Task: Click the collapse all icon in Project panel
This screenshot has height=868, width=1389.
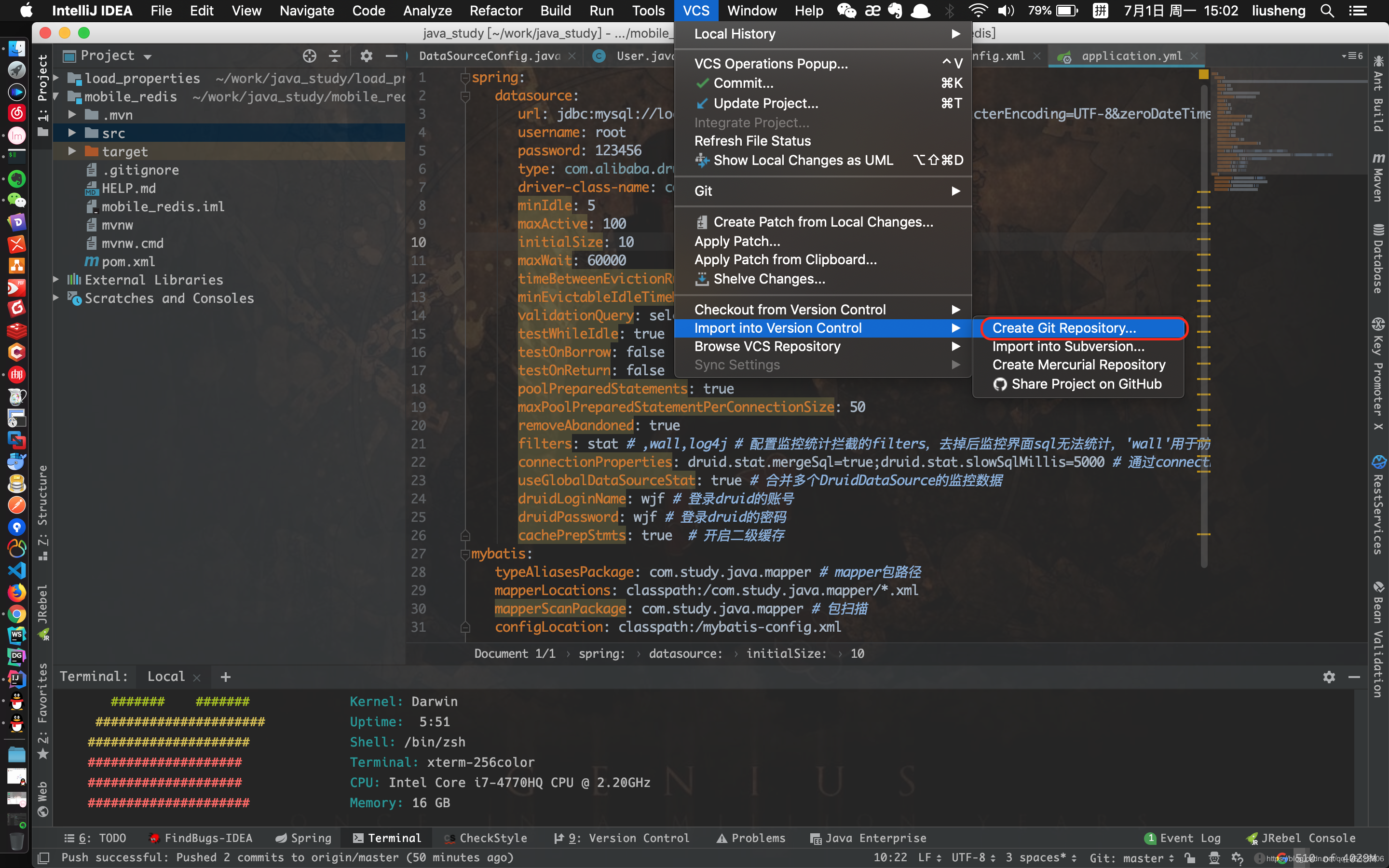Action: tap(335, 55)
